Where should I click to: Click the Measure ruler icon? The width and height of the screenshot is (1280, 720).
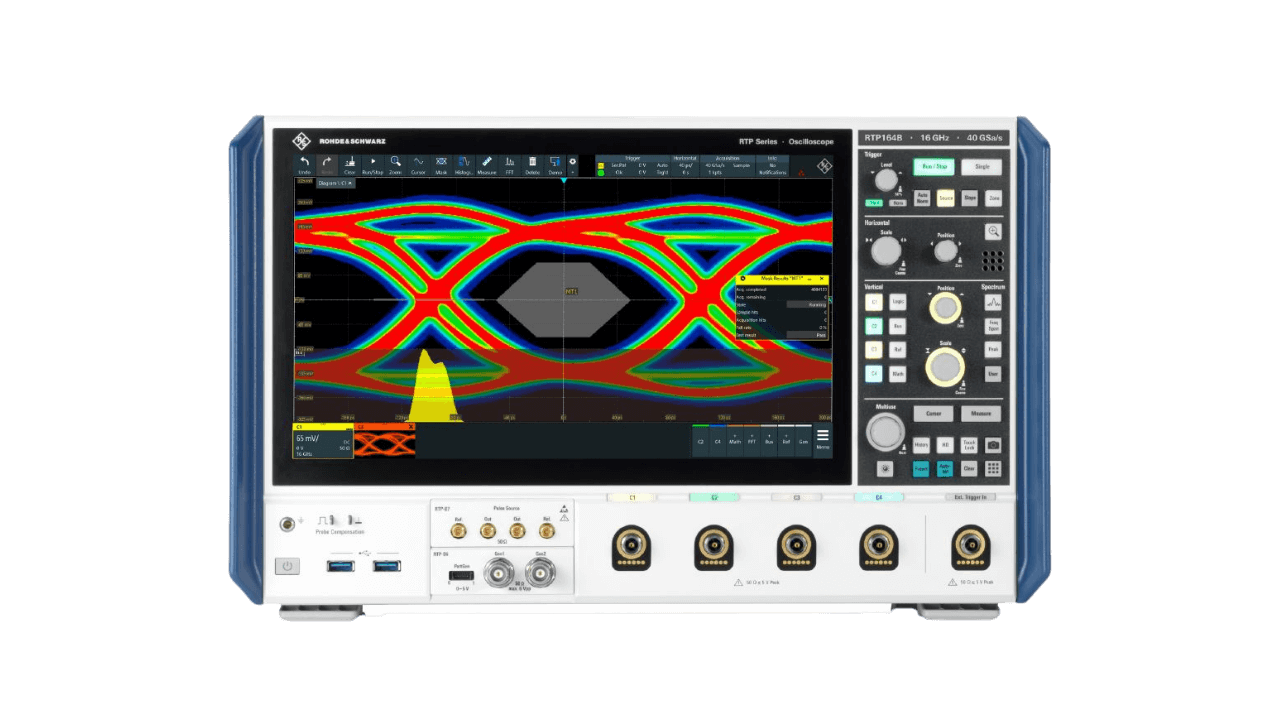pyautogui.click(x=487, y=165)
